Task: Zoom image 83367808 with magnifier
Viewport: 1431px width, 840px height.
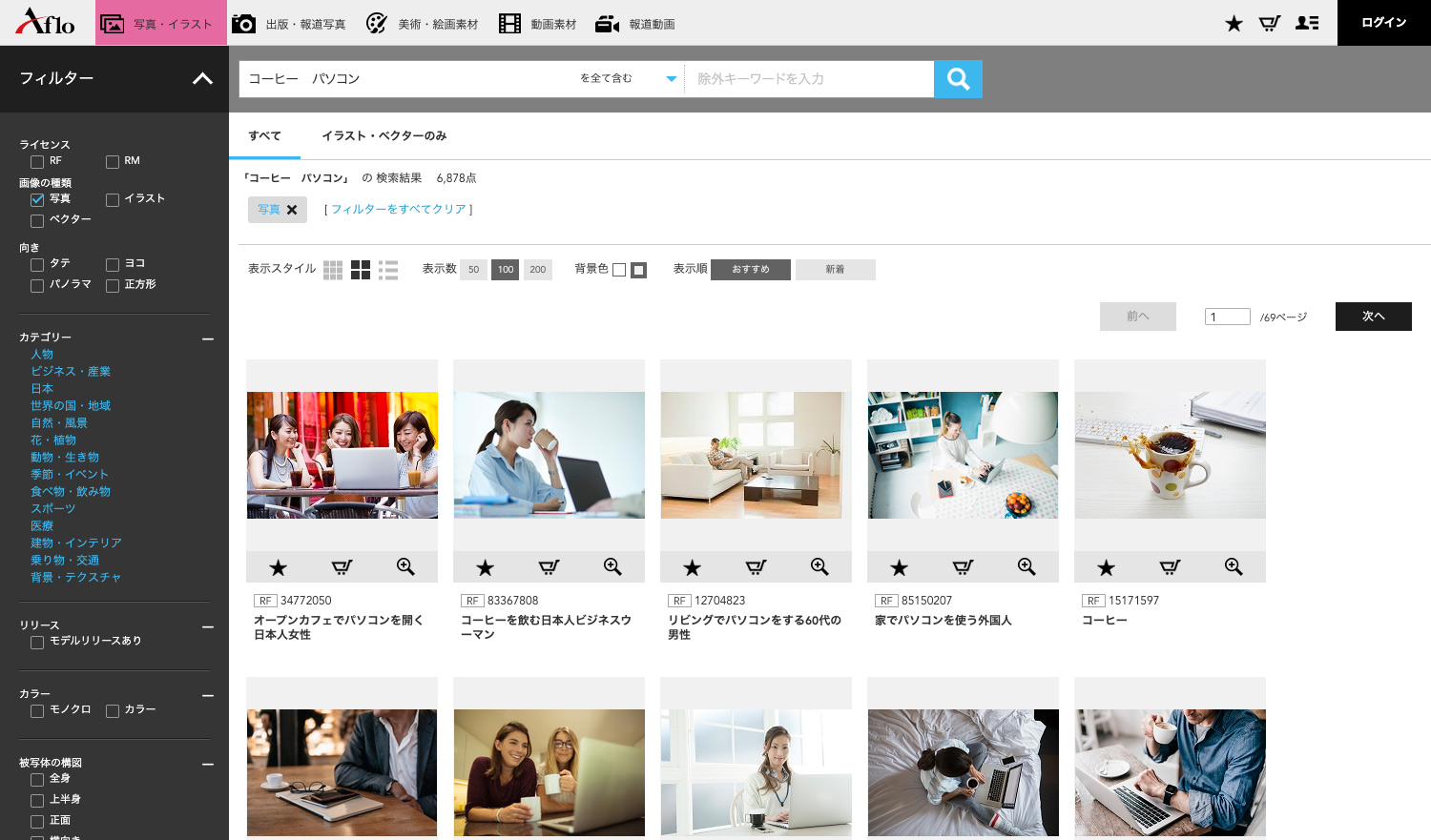Action: coord(612,567)
